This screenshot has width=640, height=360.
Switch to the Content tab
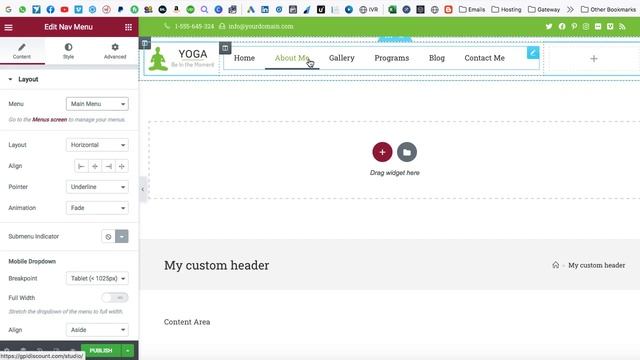point(22,51)
